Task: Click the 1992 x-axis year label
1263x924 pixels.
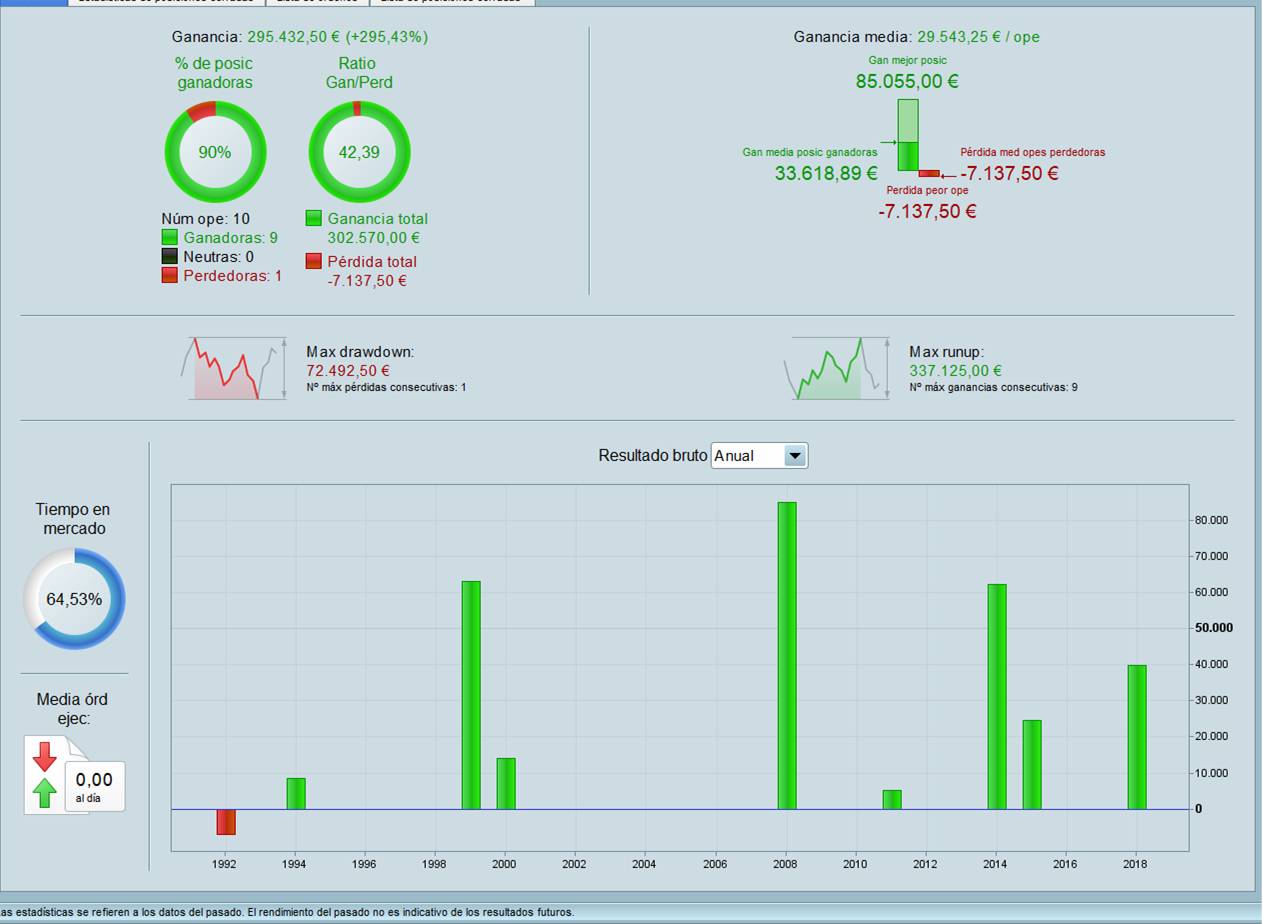Action: [x=225, y=864]
